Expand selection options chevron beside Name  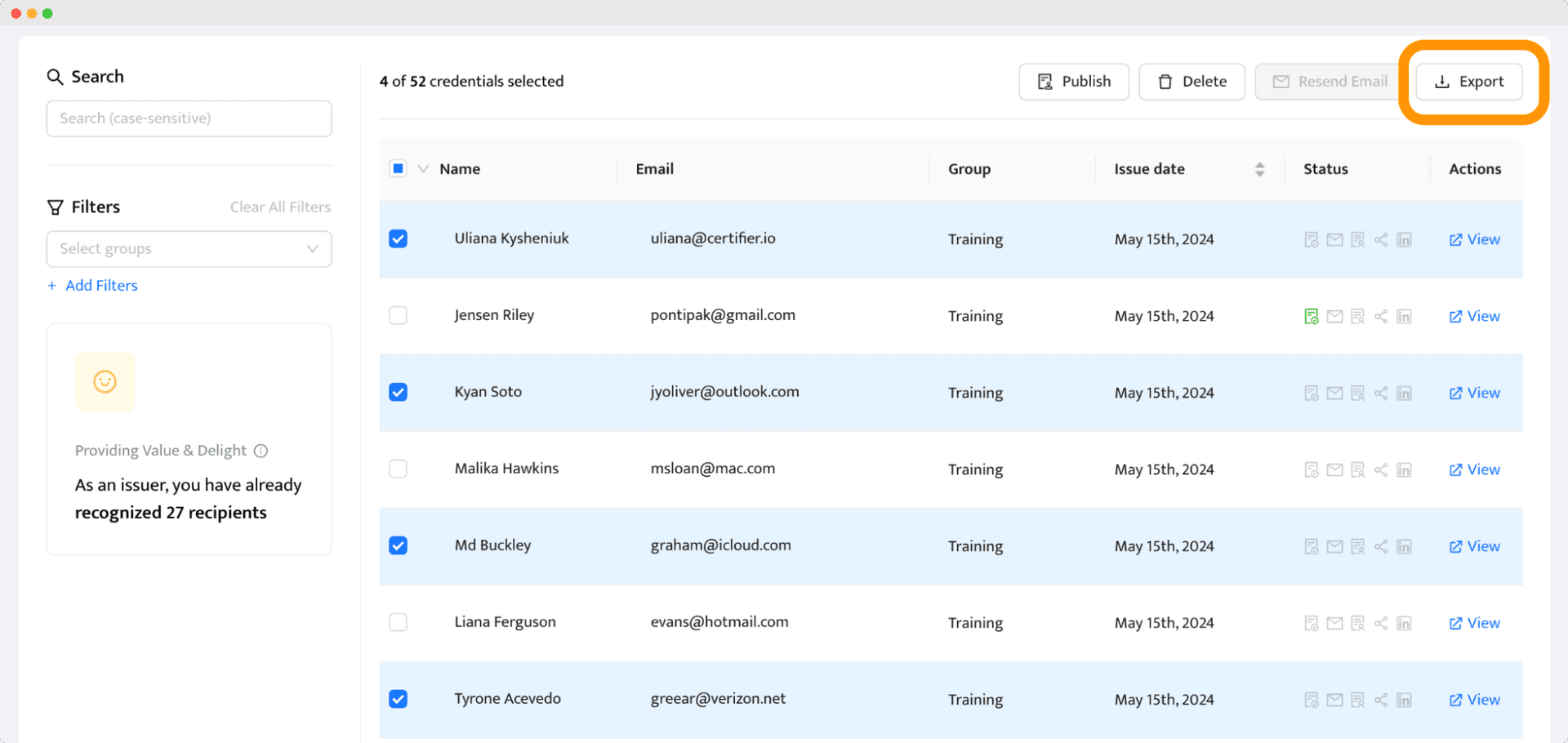[x=423, y=169]
